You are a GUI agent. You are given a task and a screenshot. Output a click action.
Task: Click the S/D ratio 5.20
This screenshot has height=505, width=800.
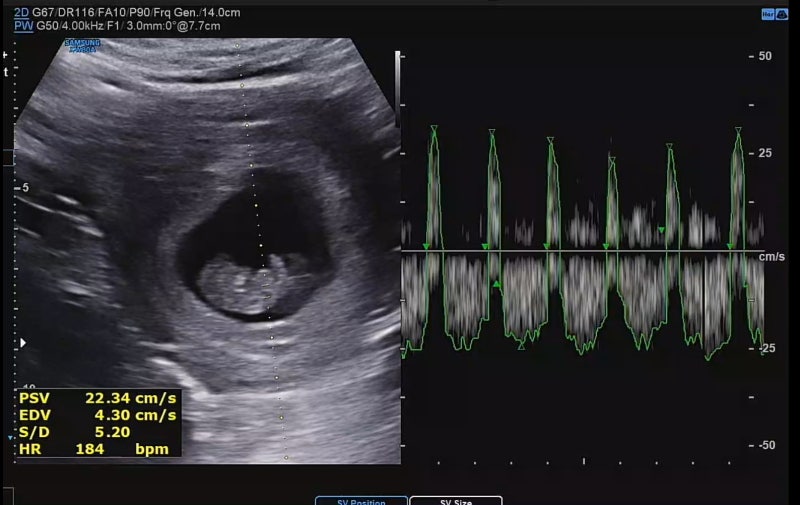click(112, 432)
